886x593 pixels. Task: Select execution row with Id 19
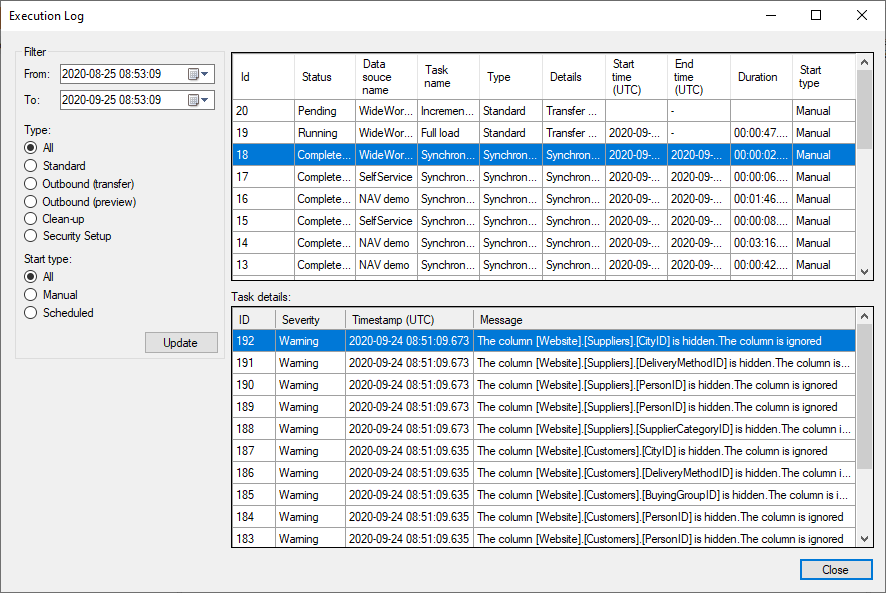tap(400, 133)
